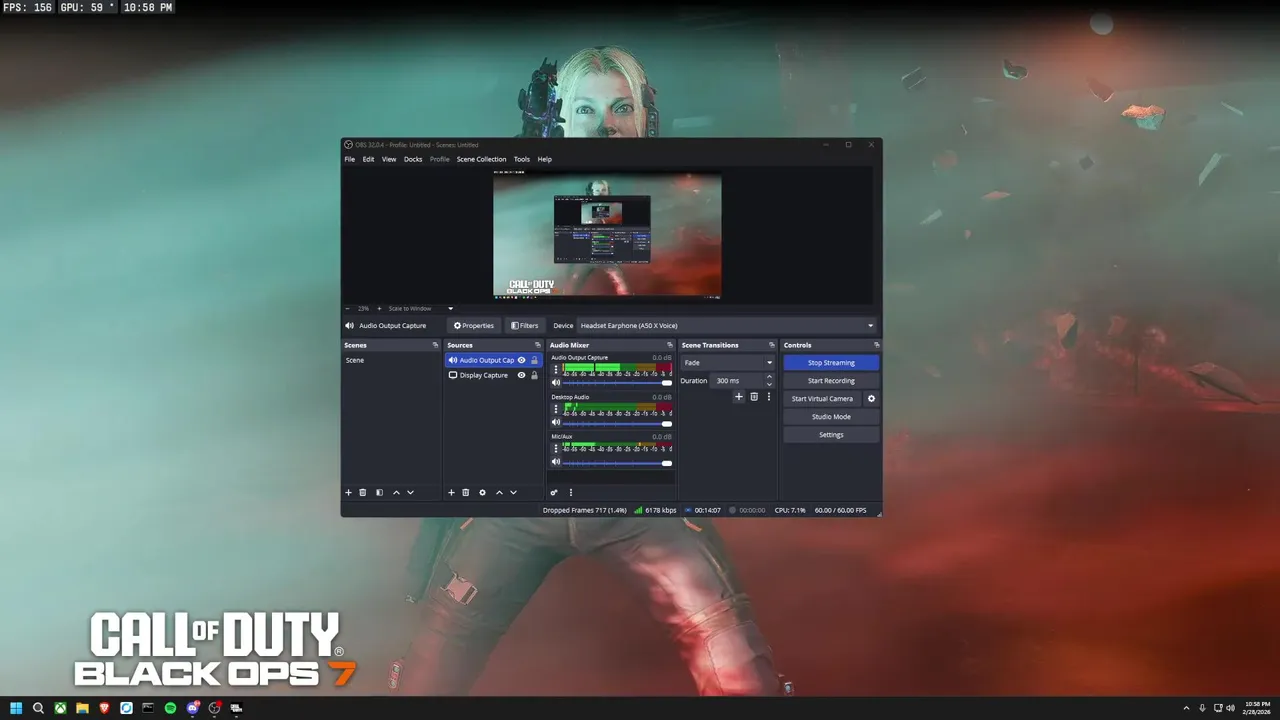Add a new source with plus icon
Image resolution: width=1280 pixels, height=720 pixels.
451,492
